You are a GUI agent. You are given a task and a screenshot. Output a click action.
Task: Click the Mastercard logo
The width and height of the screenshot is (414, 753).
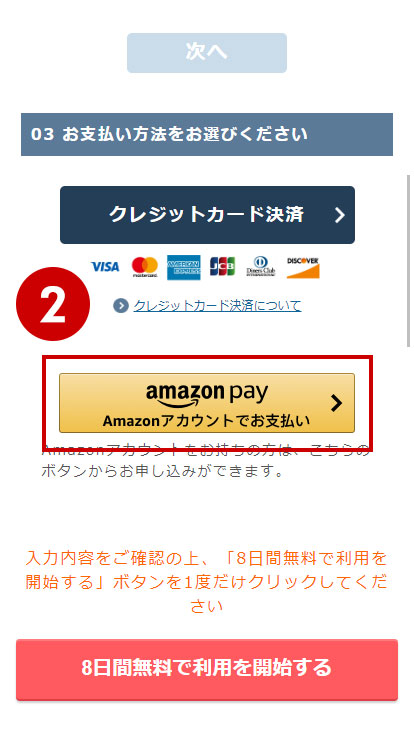tap(145, 267)
